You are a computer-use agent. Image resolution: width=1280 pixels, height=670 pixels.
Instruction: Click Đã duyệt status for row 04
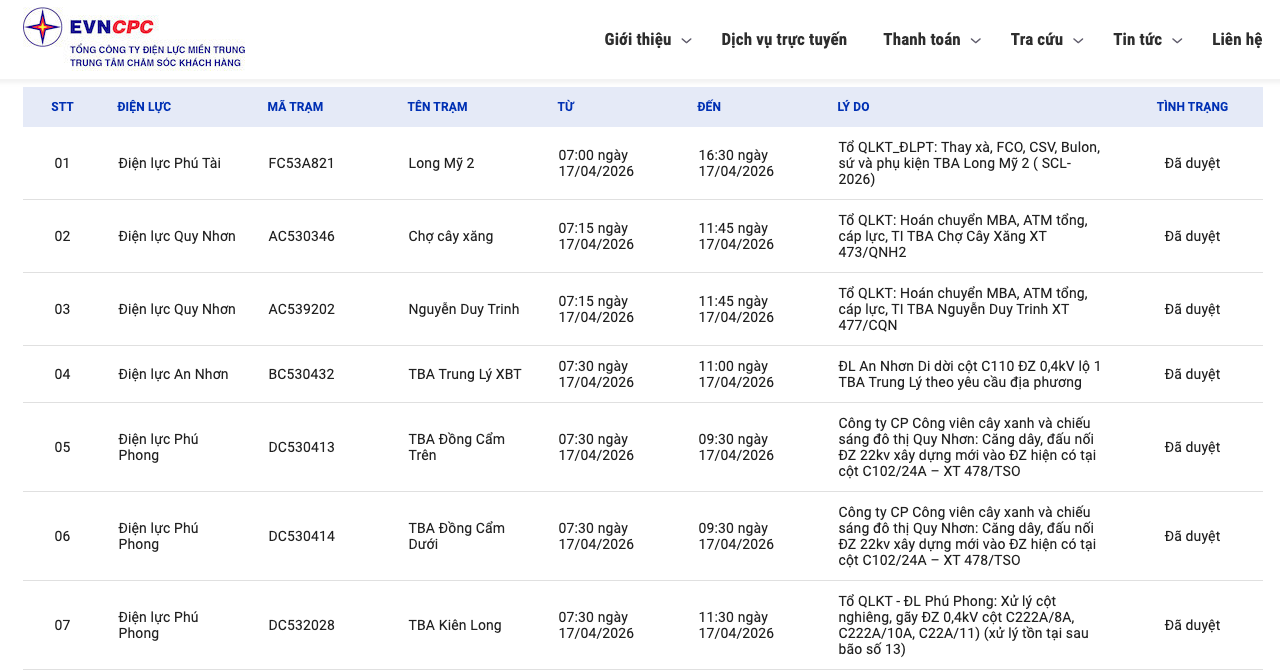coord(1192,374)
